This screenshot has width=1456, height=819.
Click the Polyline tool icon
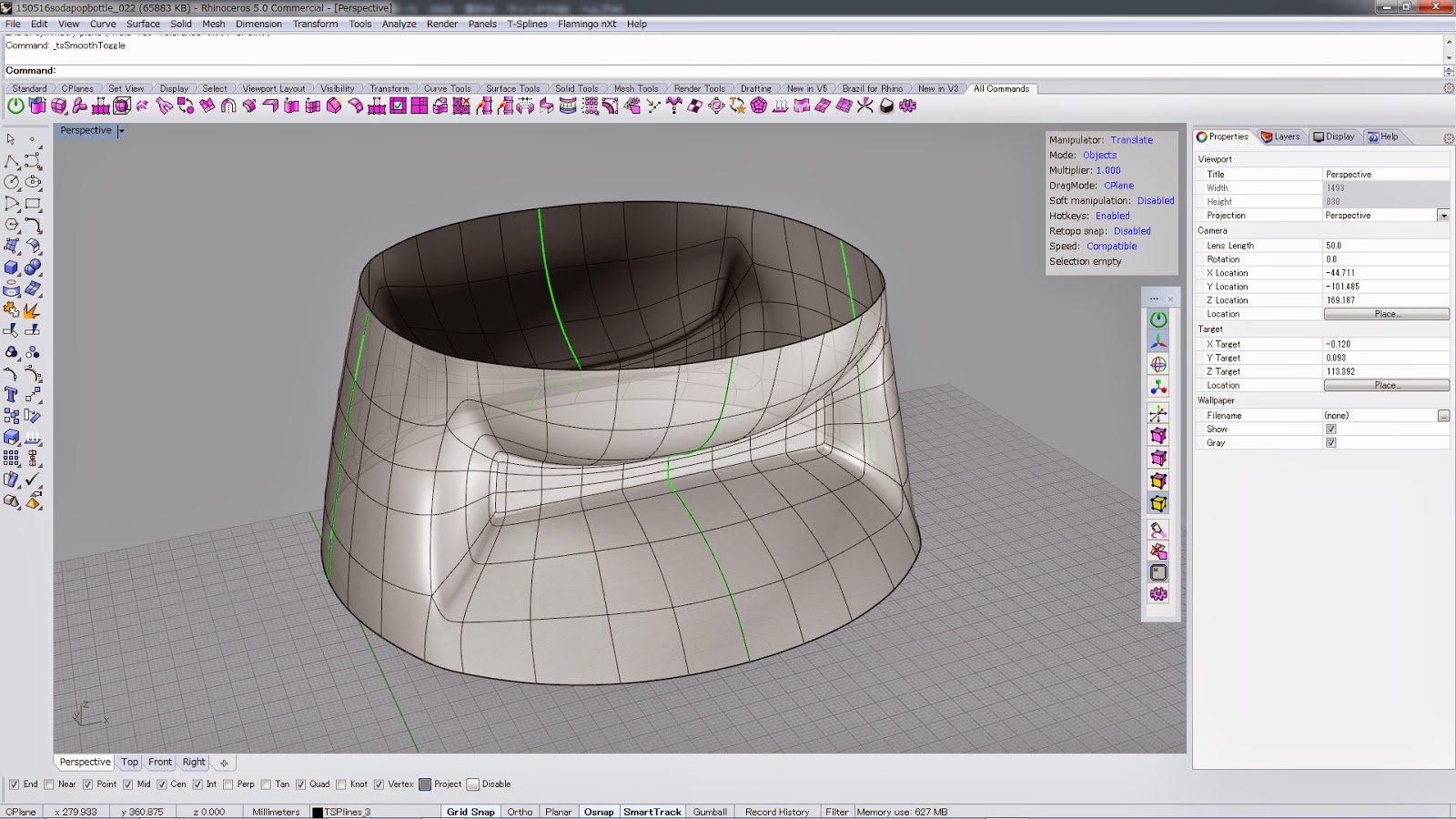[x=12, y=161]
